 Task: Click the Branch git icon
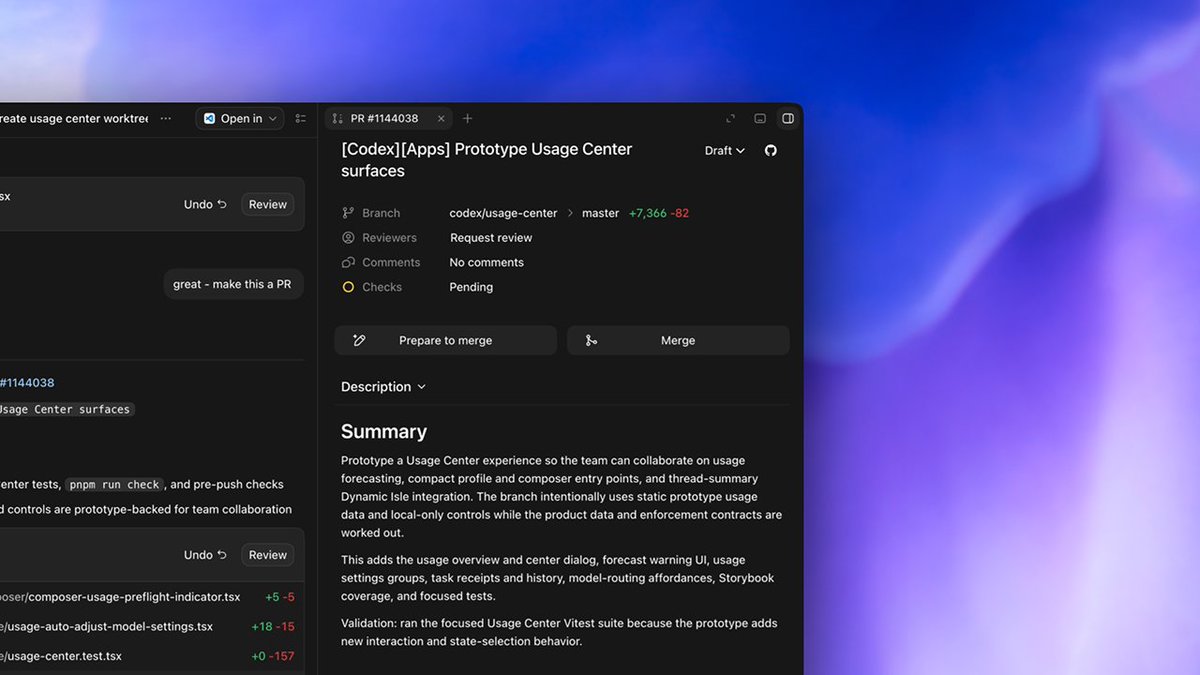coord(348,213)
